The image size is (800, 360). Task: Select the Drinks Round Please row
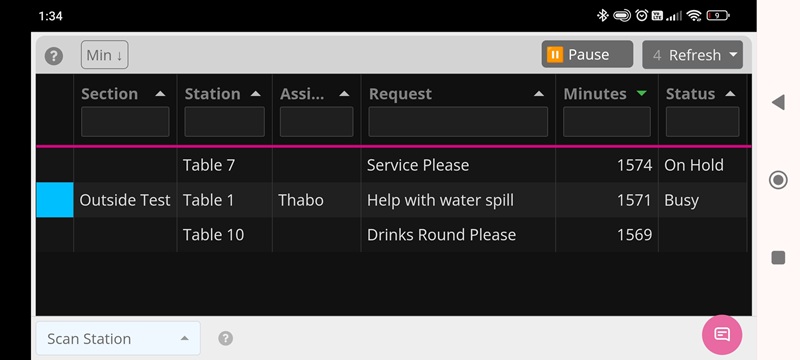click(x=393, y=235)
